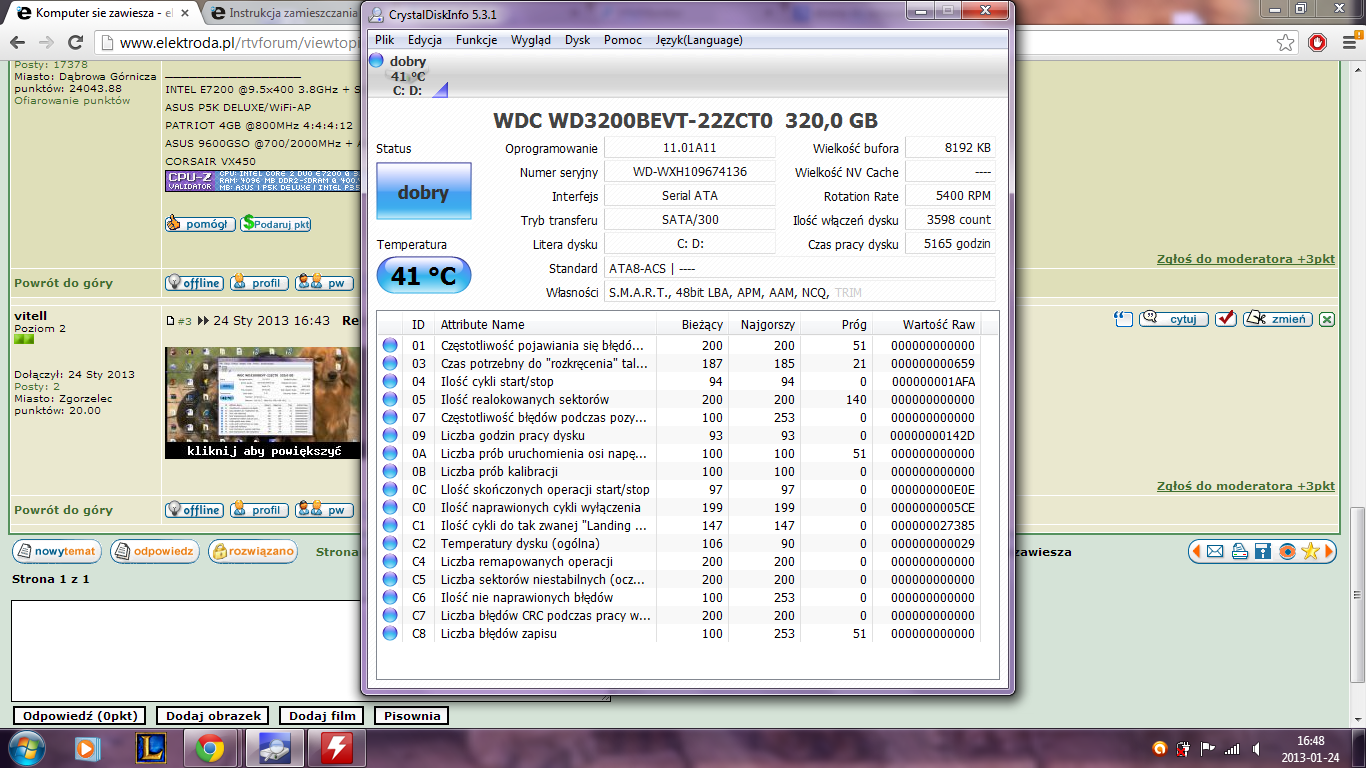Click the eye watch-topic icon
1366x768 pixels.
click(x=1287, y=551)
